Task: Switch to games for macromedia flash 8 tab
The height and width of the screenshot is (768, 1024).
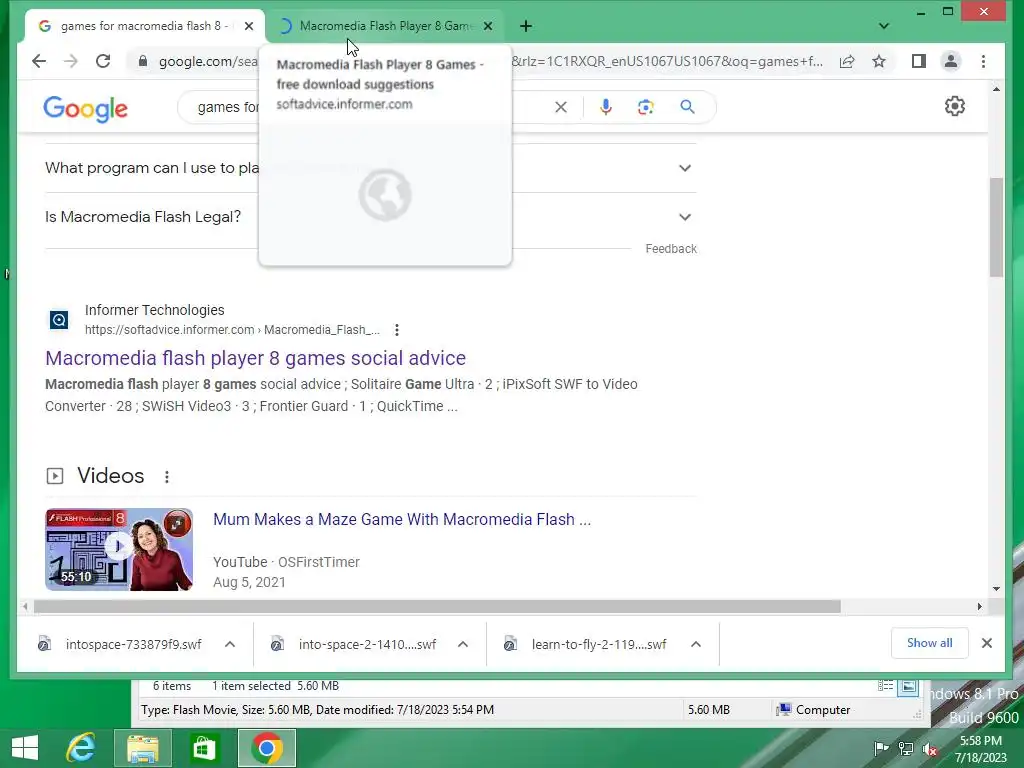Action: (x=144, y=26)
